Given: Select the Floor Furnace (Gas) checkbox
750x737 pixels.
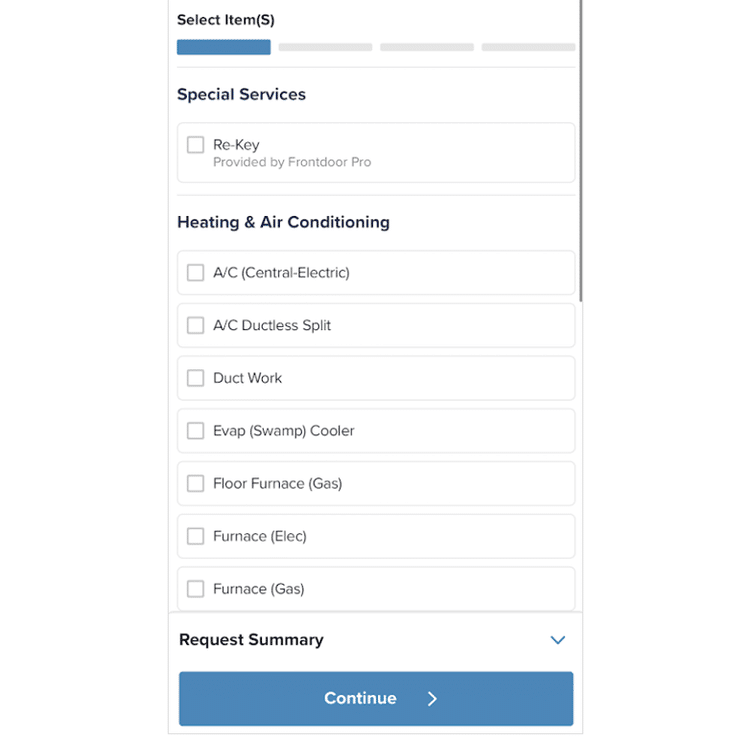Looking at the screenshot, I should [x=196, y=484].
